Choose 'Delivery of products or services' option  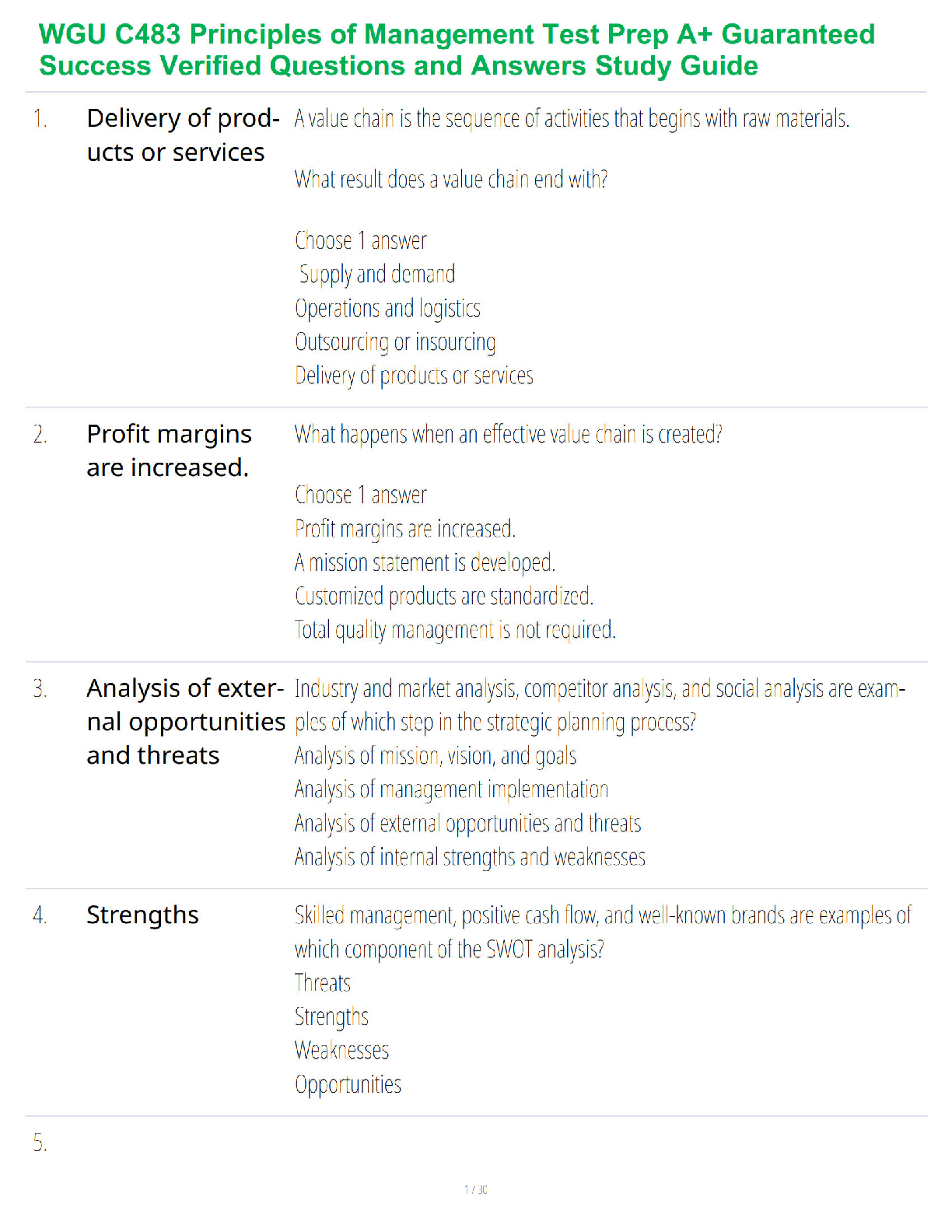coord(414,376)
